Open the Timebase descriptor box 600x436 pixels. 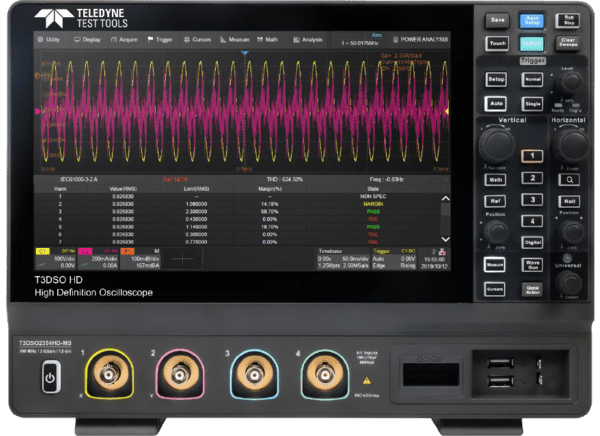point(343,259)
